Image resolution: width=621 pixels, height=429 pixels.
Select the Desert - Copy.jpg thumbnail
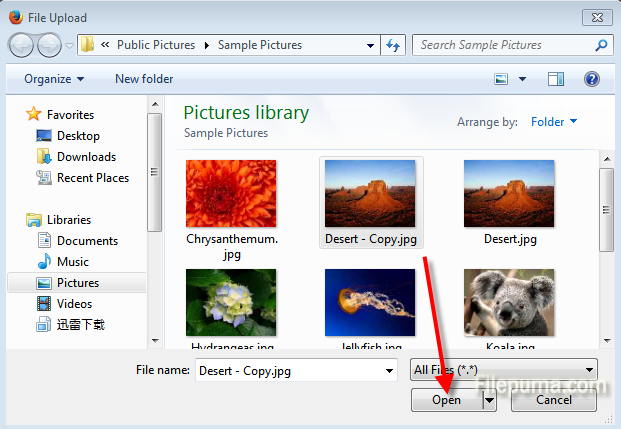pos(370,193)
